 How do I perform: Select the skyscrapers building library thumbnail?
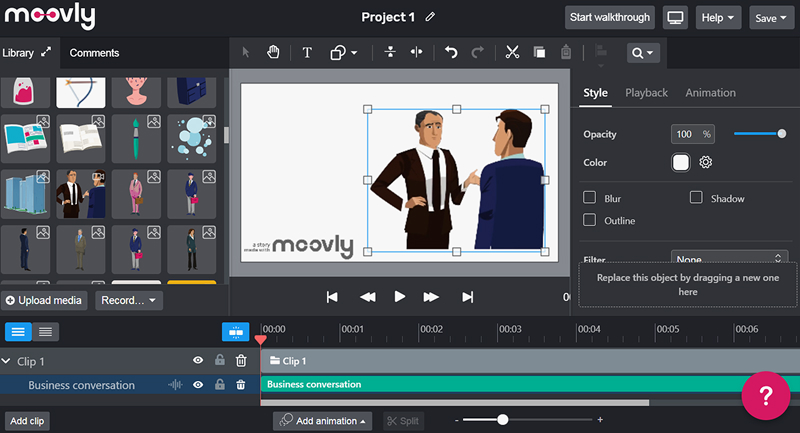[26, 194]
